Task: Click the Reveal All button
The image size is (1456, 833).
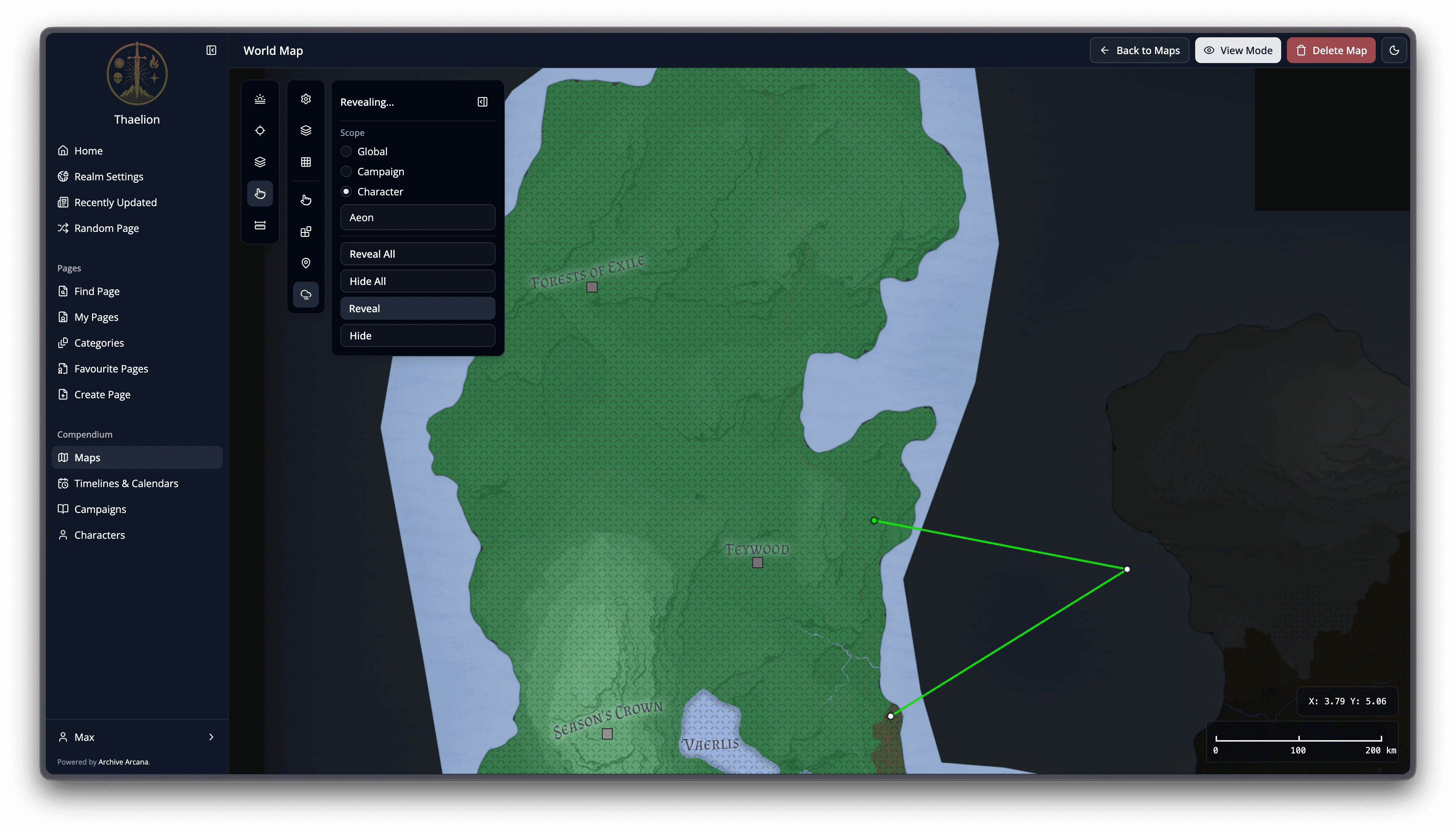Action: pyautogui.click(x=417, y=253)
